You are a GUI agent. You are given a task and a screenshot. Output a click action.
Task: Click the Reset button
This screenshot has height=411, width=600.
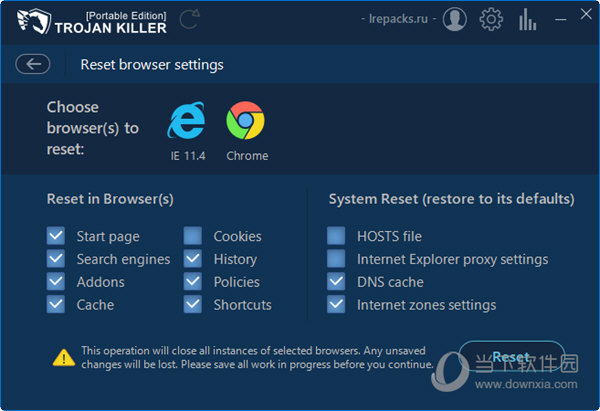pyautogui.click(x=512, y=357)
